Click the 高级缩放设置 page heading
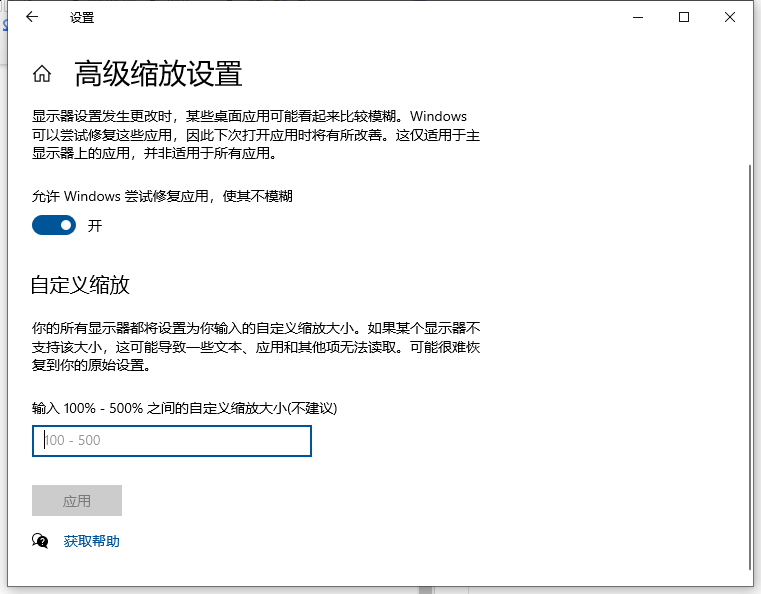Image resolution: width=761 pixels, height=594 pixels. click(x=158, y=74)
